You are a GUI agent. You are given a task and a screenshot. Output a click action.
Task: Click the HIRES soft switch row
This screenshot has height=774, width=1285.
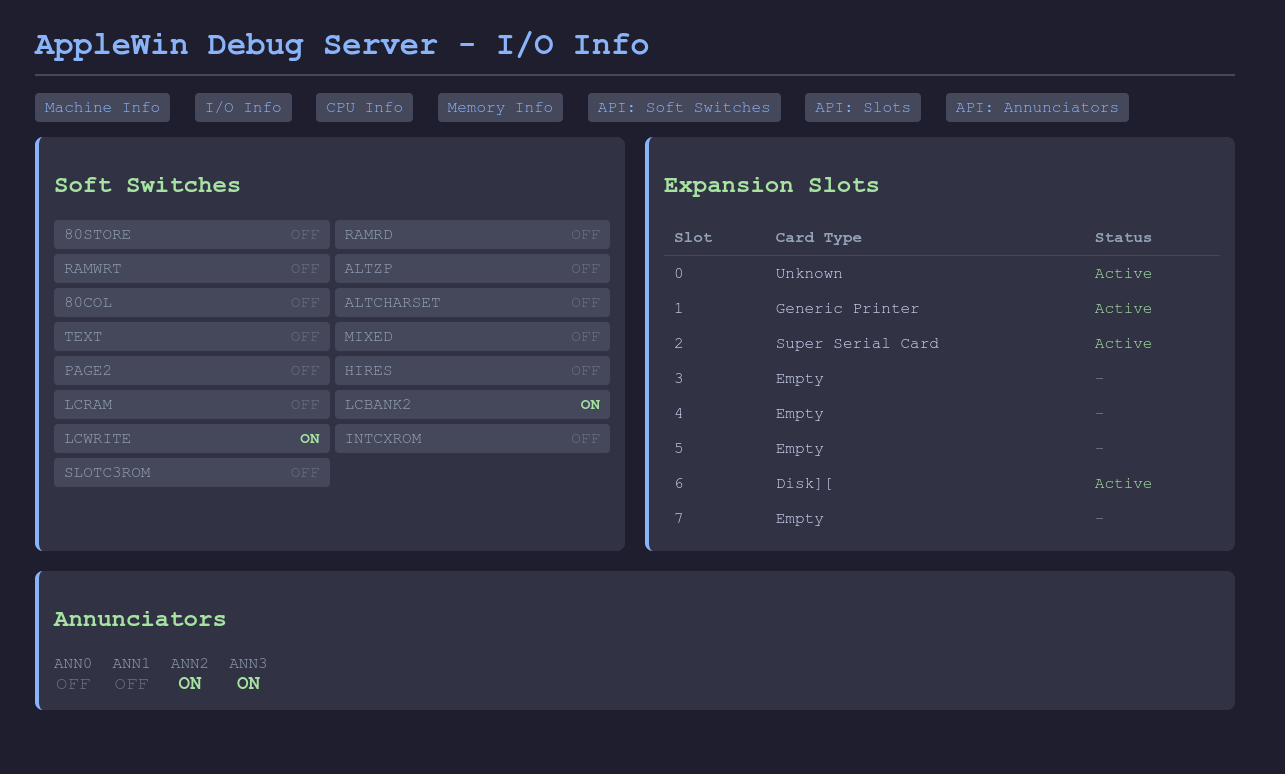[472, 371]
